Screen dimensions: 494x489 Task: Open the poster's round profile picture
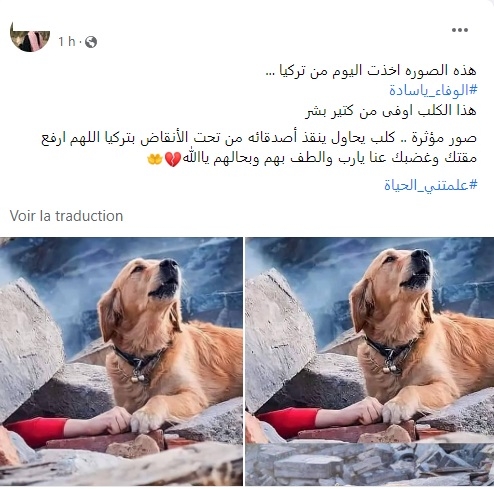click(30, 36)
